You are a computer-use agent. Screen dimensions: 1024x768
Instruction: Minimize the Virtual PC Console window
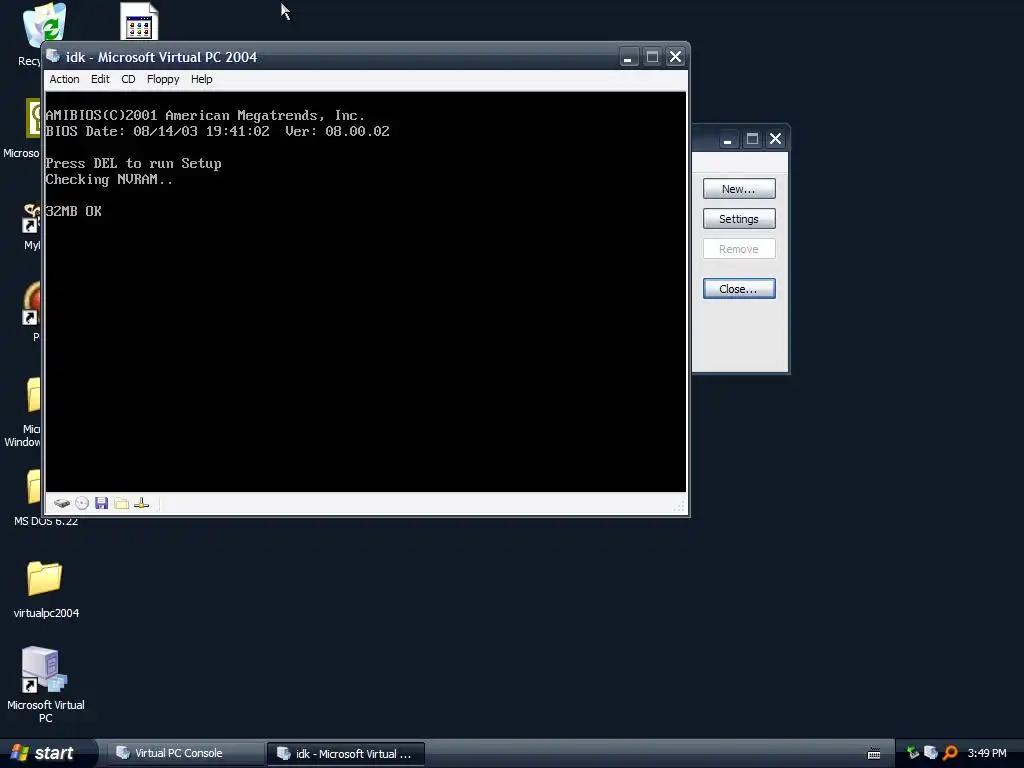click(x=728, y=139)
